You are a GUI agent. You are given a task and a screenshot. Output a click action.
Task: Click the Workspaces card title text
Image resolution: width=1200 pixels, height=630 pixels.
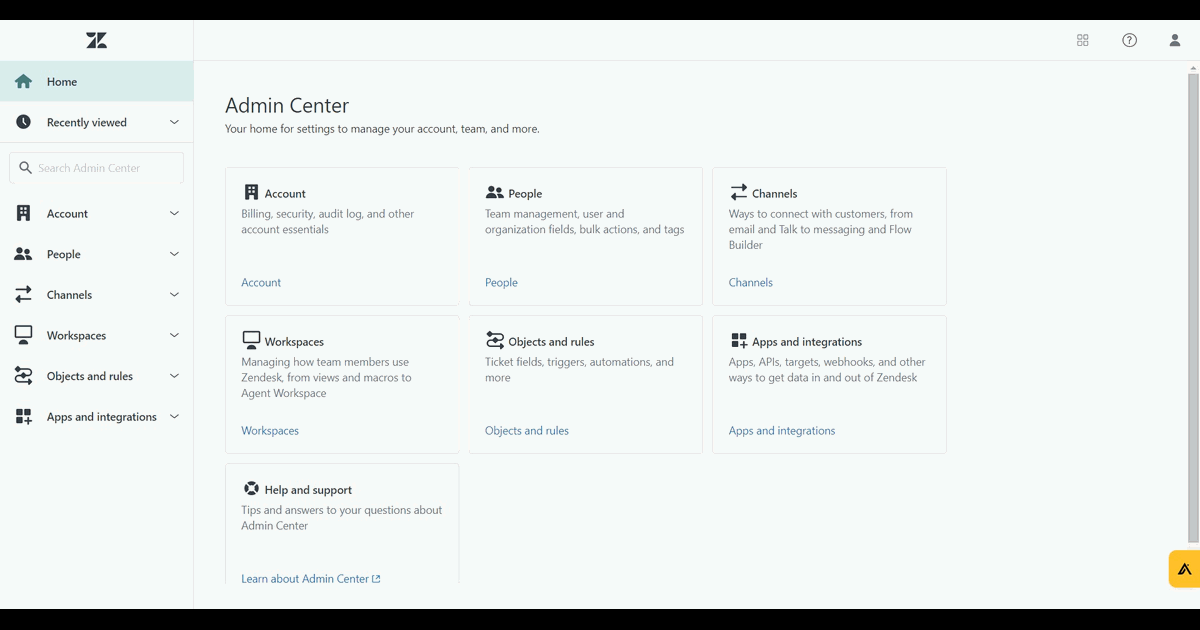pos(294,342)
